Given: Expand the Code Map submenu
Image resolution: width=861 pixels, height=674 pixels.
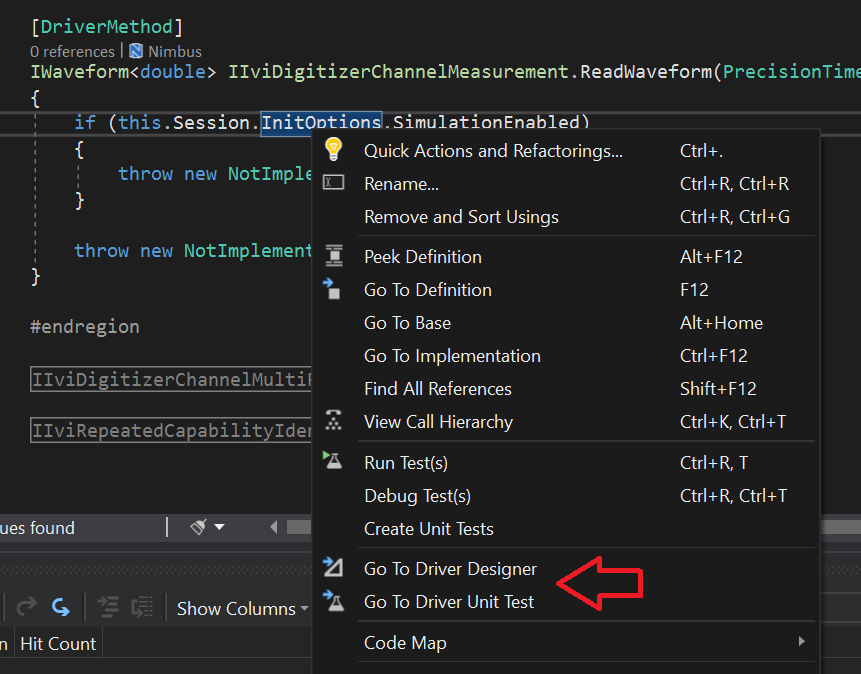Looking at the screenshot, I should click(802, 641).
